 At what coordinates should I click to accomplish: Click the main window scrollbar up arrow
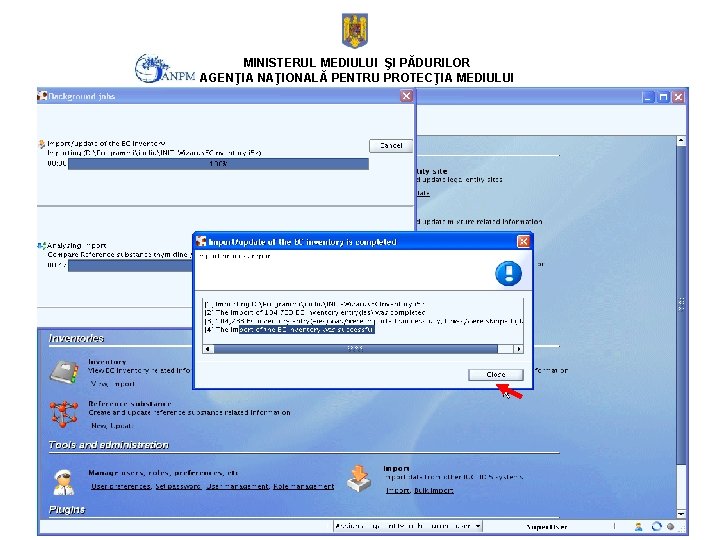coord(681,141)
